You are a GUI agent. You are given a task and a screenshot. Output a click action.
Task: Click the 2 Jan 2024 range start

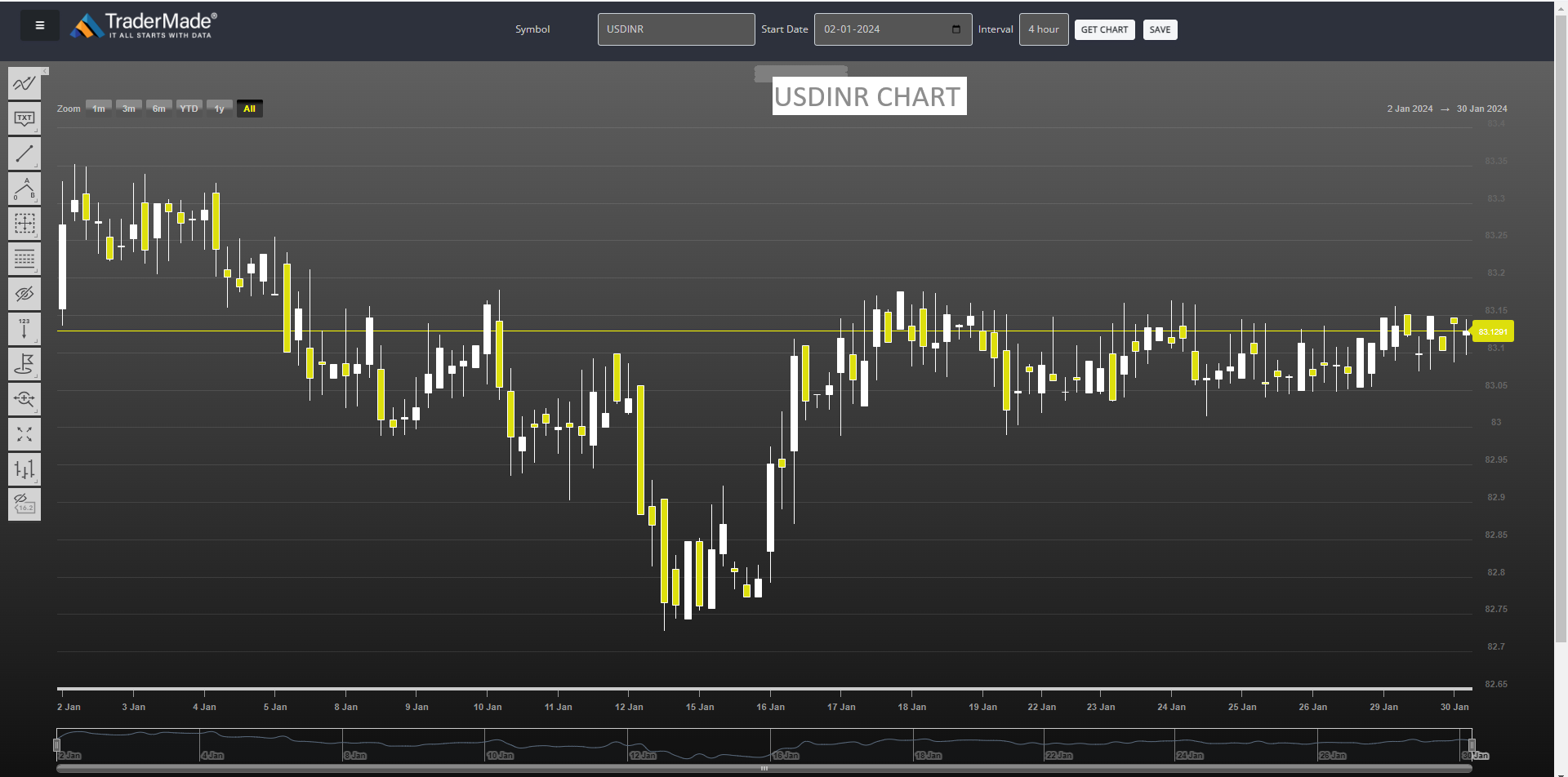click(x=1410, y=109)
